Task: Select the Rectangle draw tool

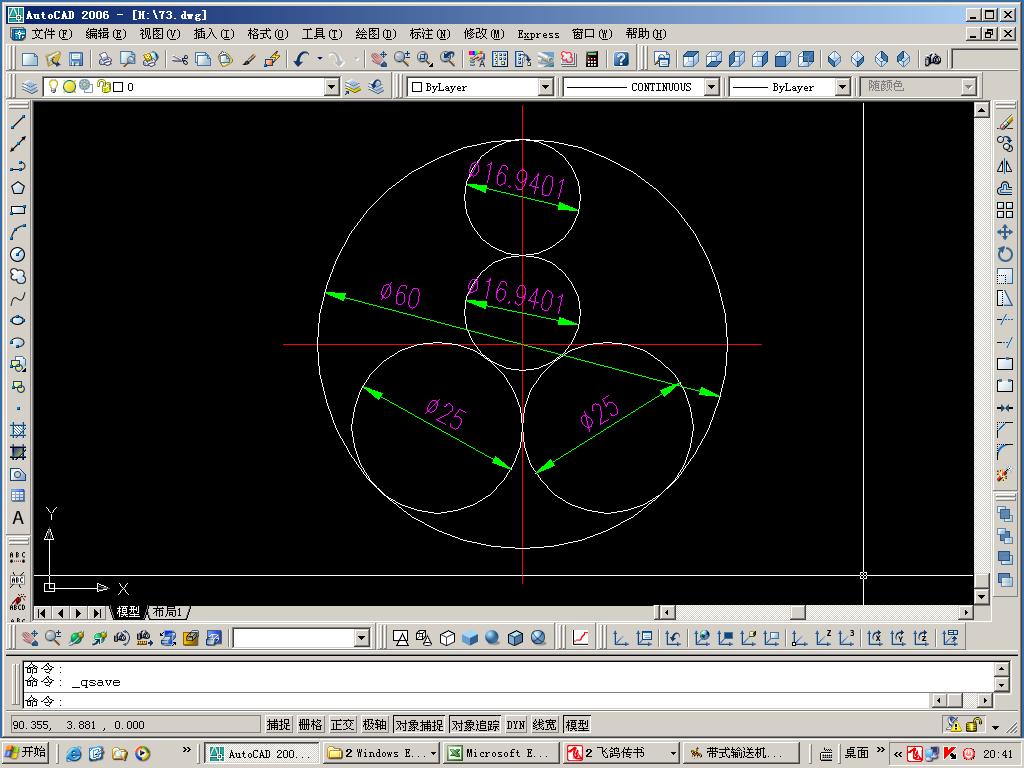Action: 18,210
